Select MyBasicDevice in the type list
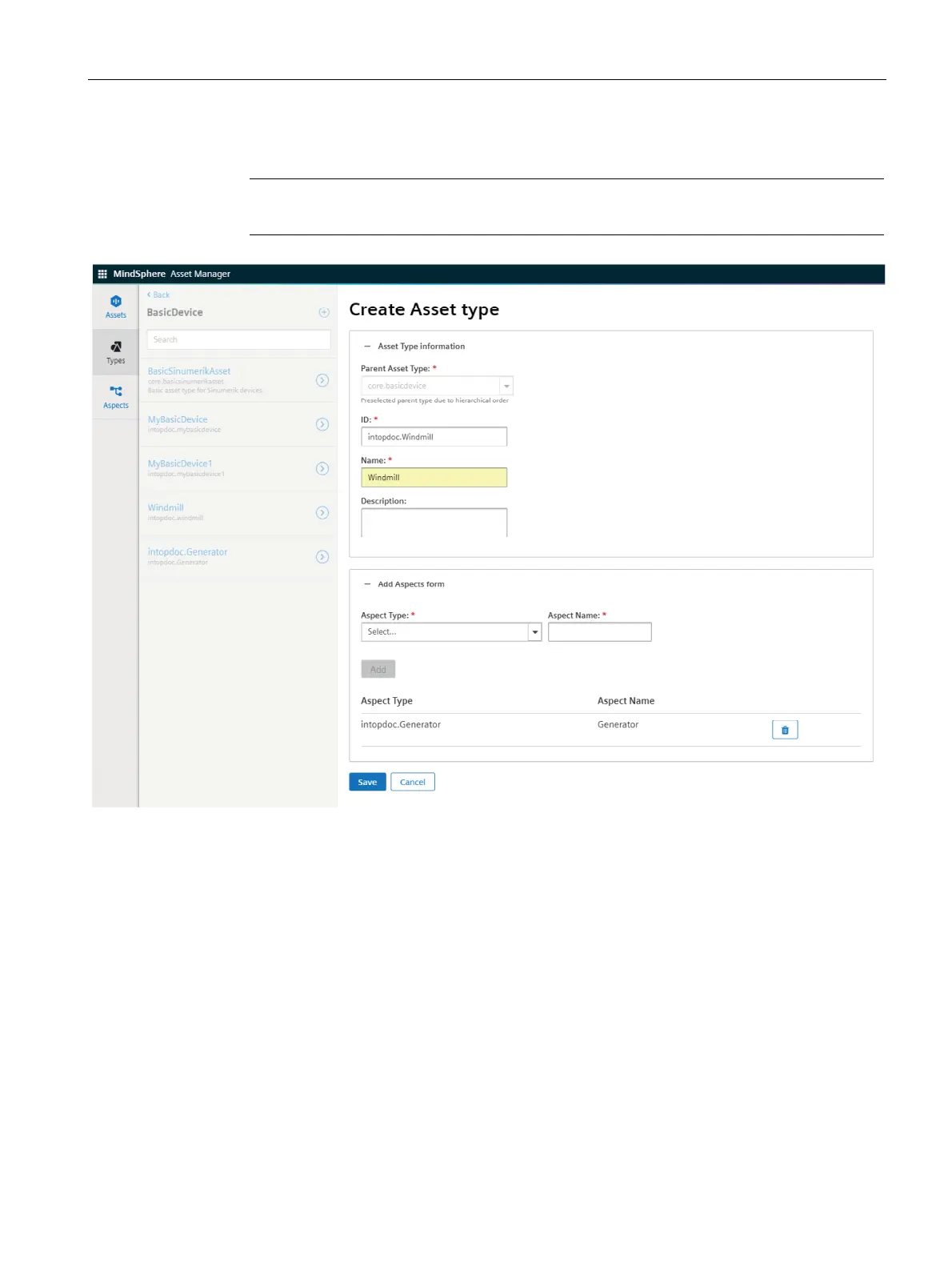The height and width of the screenshot is (1270, 952). (x=178, y=419)
